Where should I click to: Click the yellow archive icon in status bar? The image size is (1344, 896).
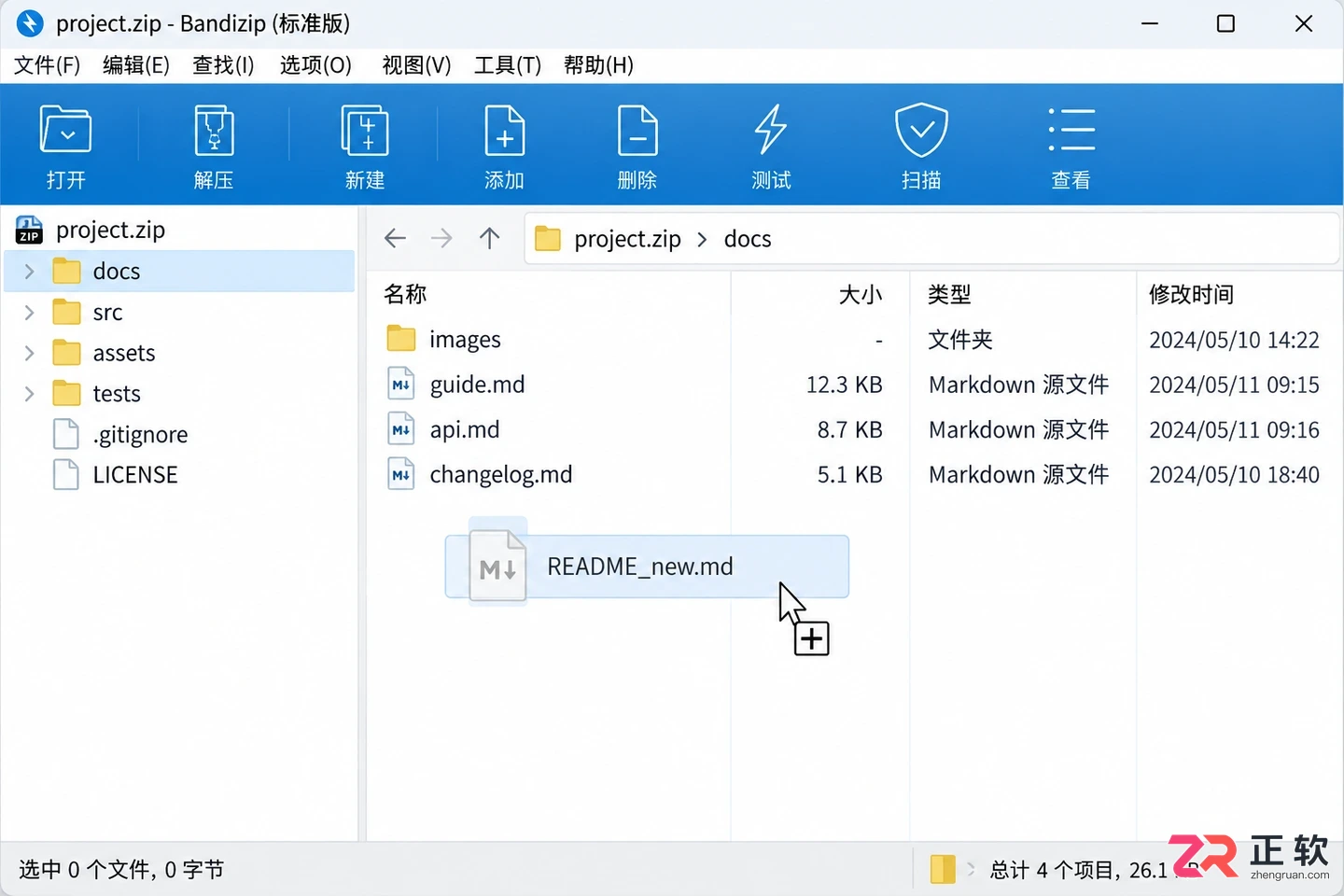(x=943, y=869)
